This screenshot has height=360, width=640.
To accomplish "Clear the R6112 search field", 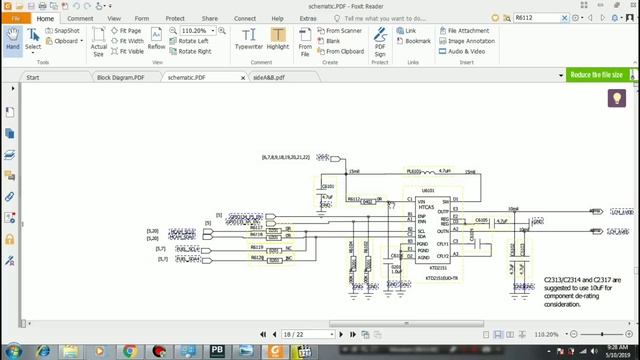I will click(564, 18).
